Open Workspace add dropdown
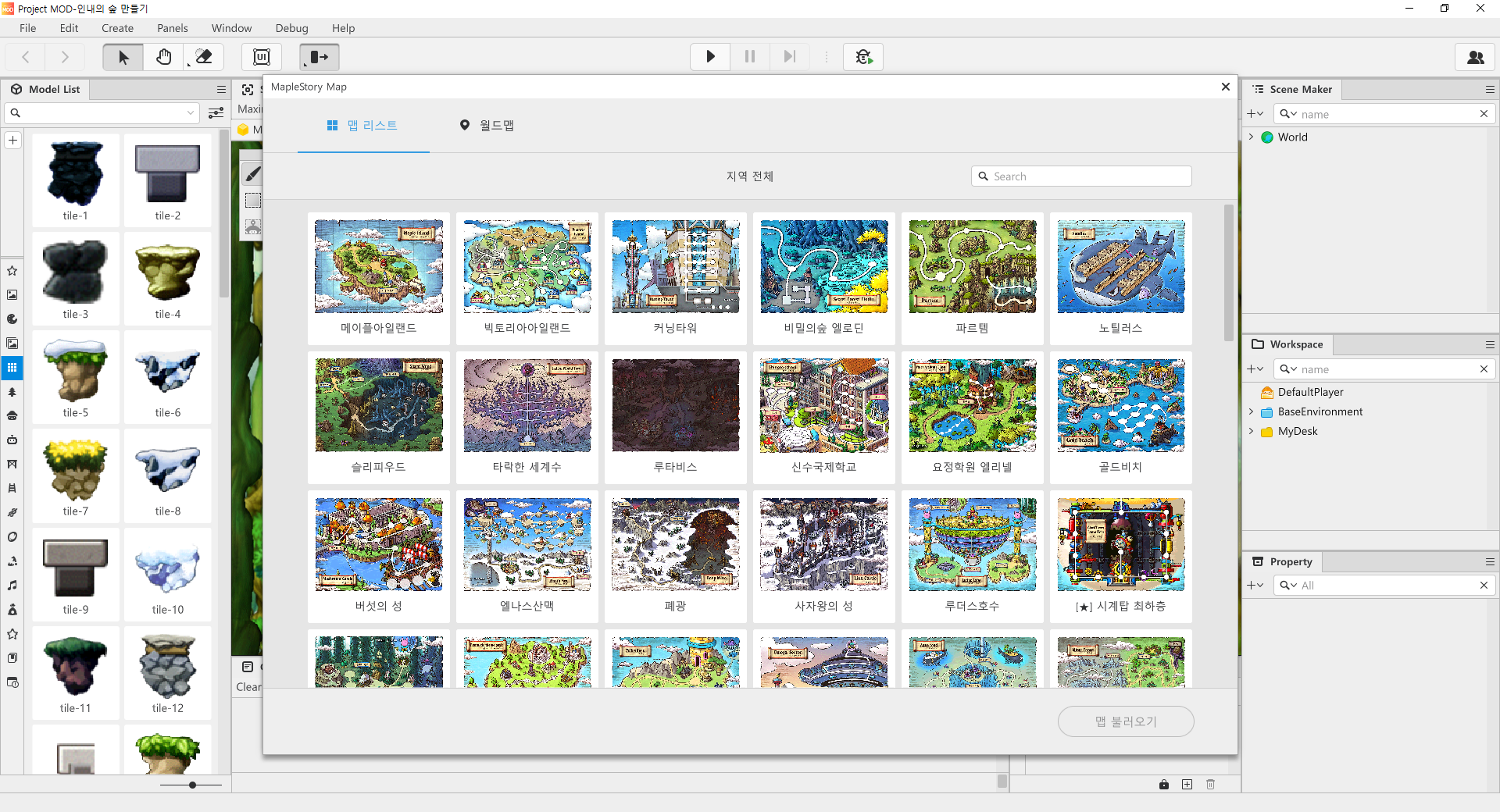 [x=1255, y=369]
